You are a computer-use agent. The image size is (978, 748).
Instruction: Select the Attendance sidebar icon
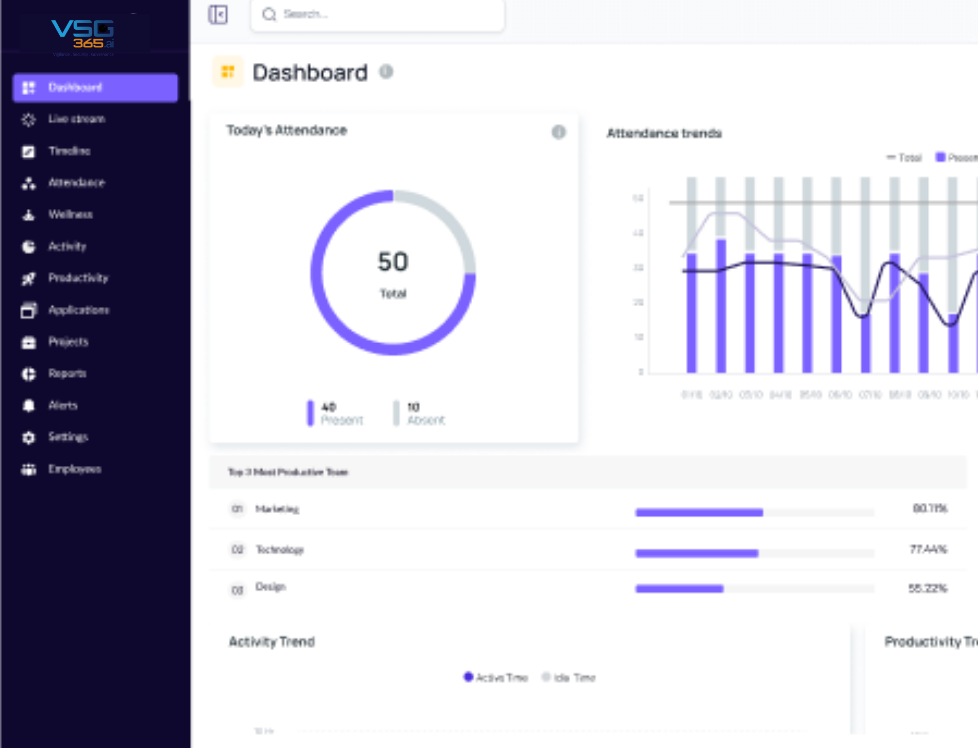(28, 182)
